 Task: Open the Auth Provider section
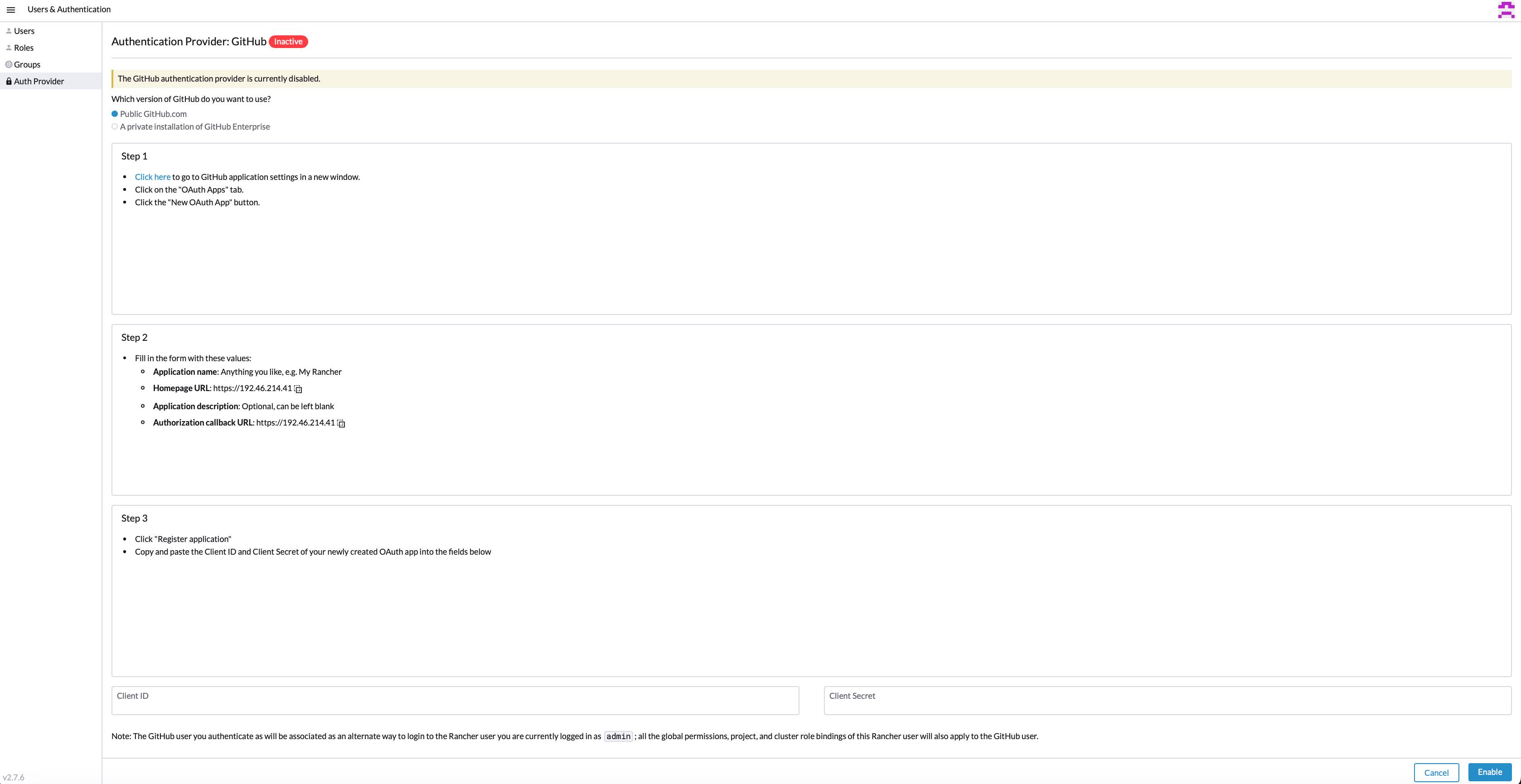pyautogui.click(x=39, y=81)
